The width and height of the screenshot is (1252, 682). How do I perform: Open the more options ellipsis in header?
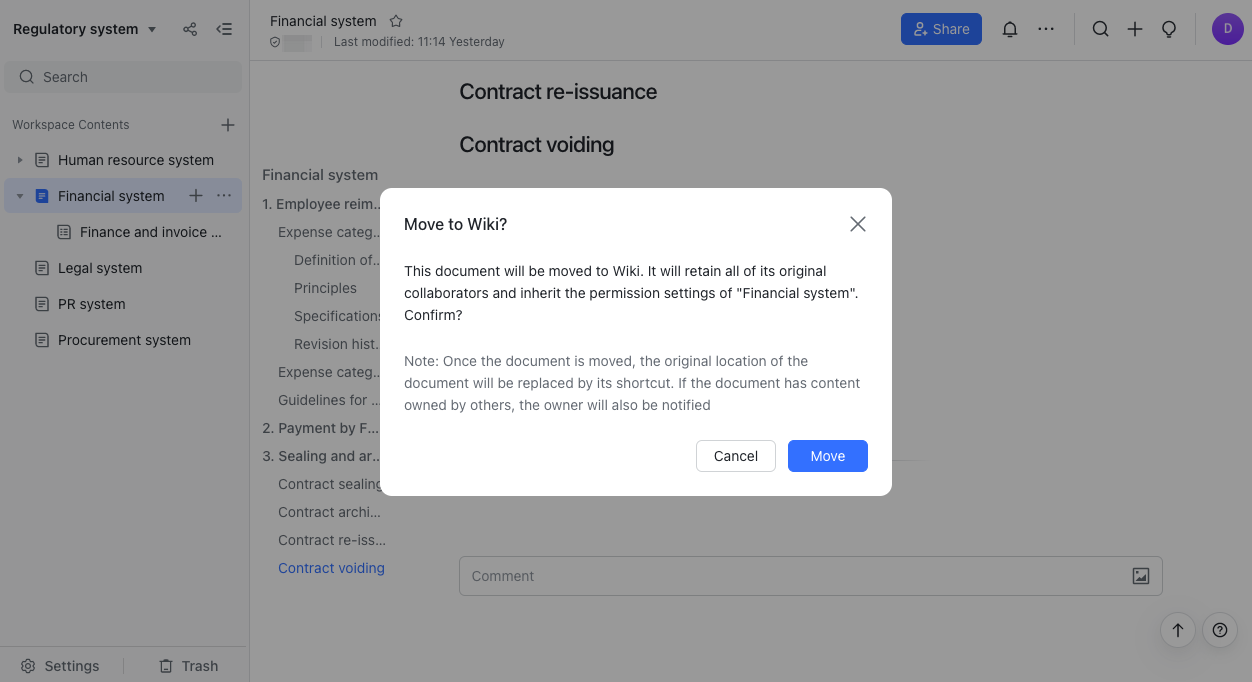1046,29
